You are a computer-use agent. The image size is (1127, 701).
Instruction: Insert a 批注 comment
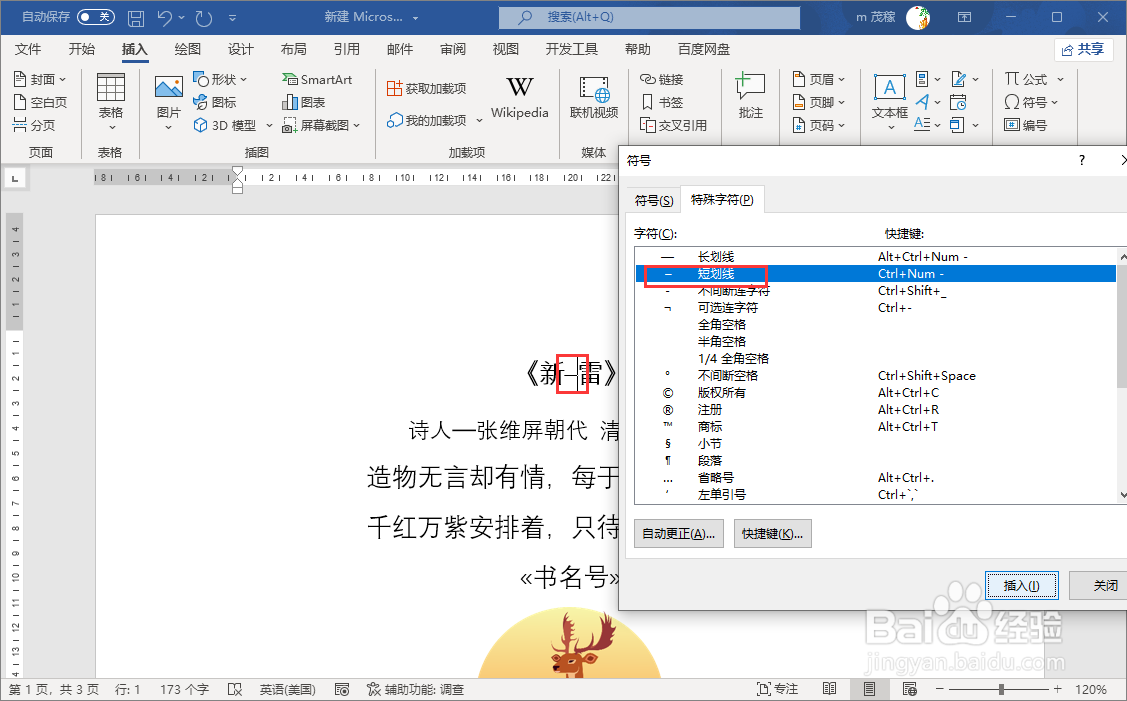click(750, 96)
